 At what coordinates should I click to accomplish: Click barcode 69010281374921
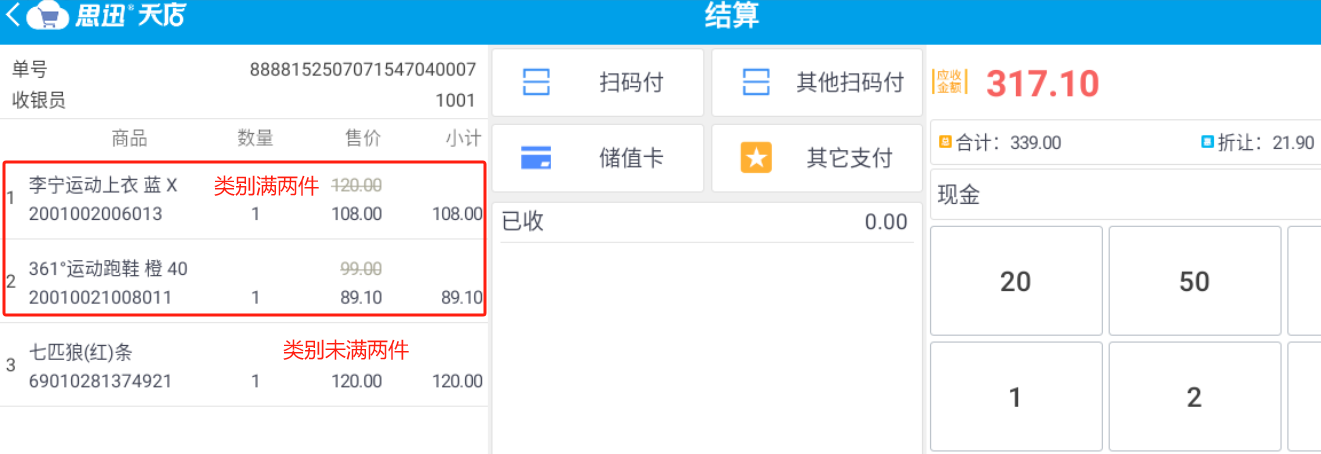pos(100,381)
